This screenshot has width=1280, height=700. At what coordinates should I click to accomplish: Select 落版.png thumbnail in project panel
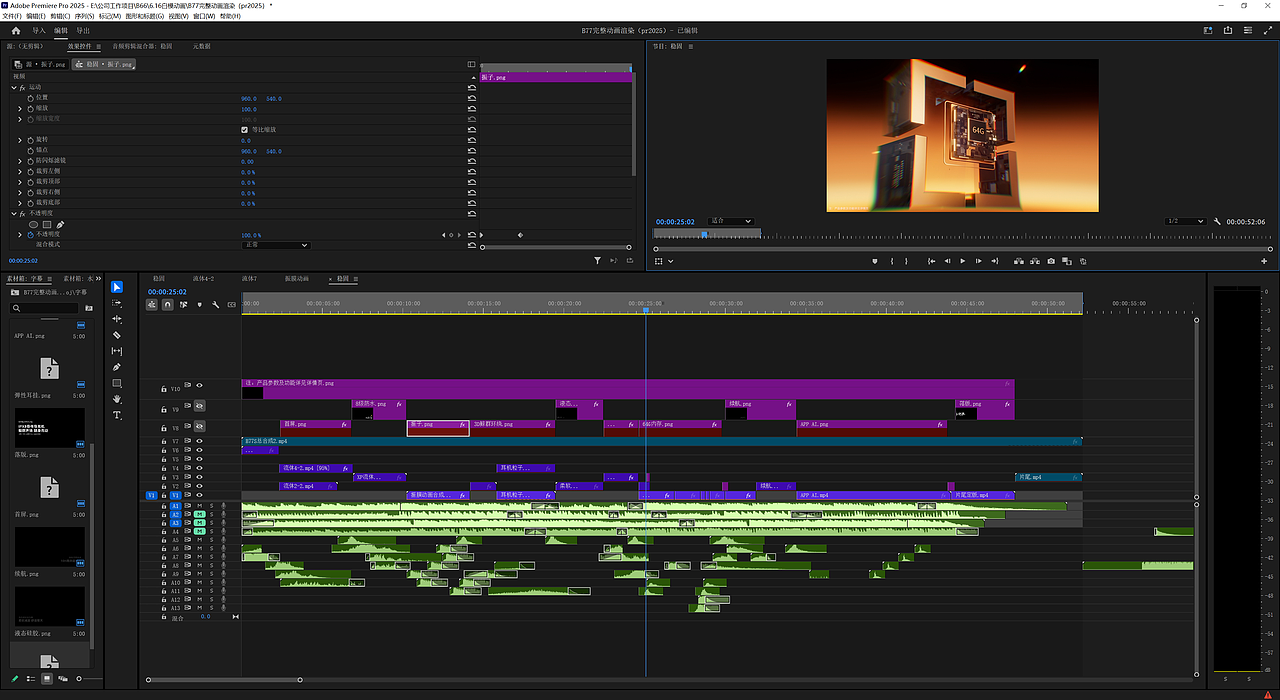point(50,427)
